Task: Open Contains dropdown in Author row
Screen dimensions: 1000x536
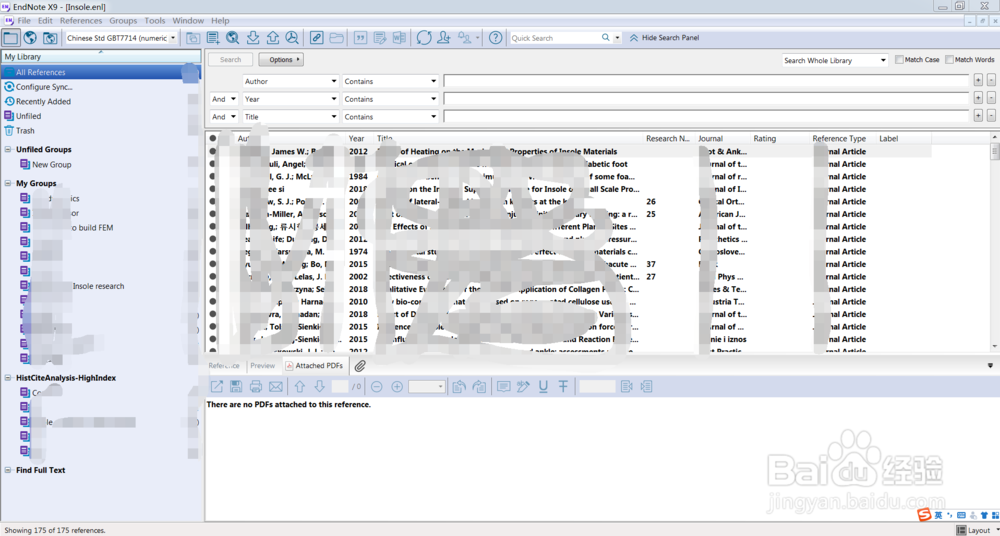Action: (x=390, y=82)
